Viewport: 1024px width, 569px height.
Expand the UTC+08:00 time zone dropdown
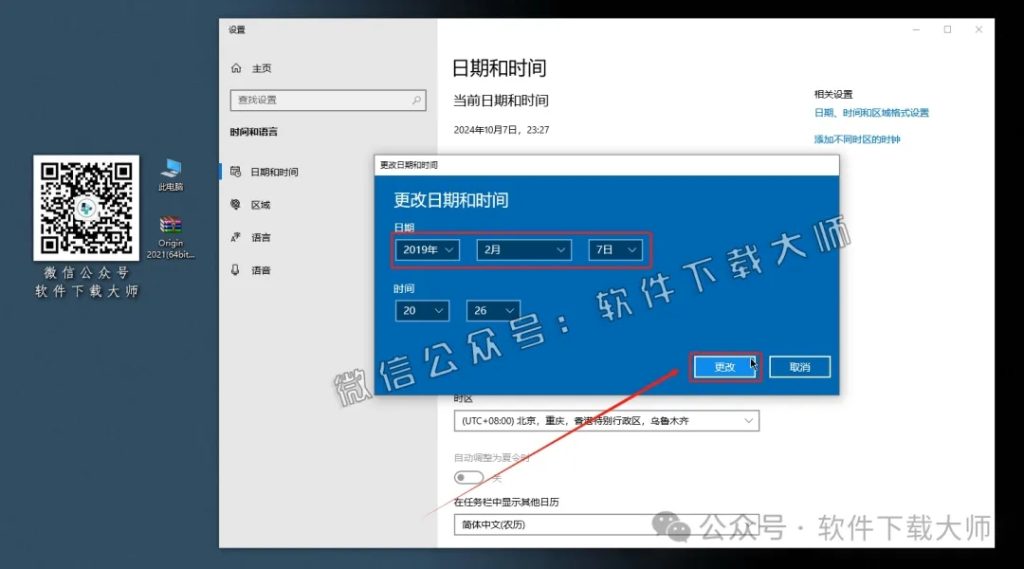pyautogui.click(x=607, y=421)
